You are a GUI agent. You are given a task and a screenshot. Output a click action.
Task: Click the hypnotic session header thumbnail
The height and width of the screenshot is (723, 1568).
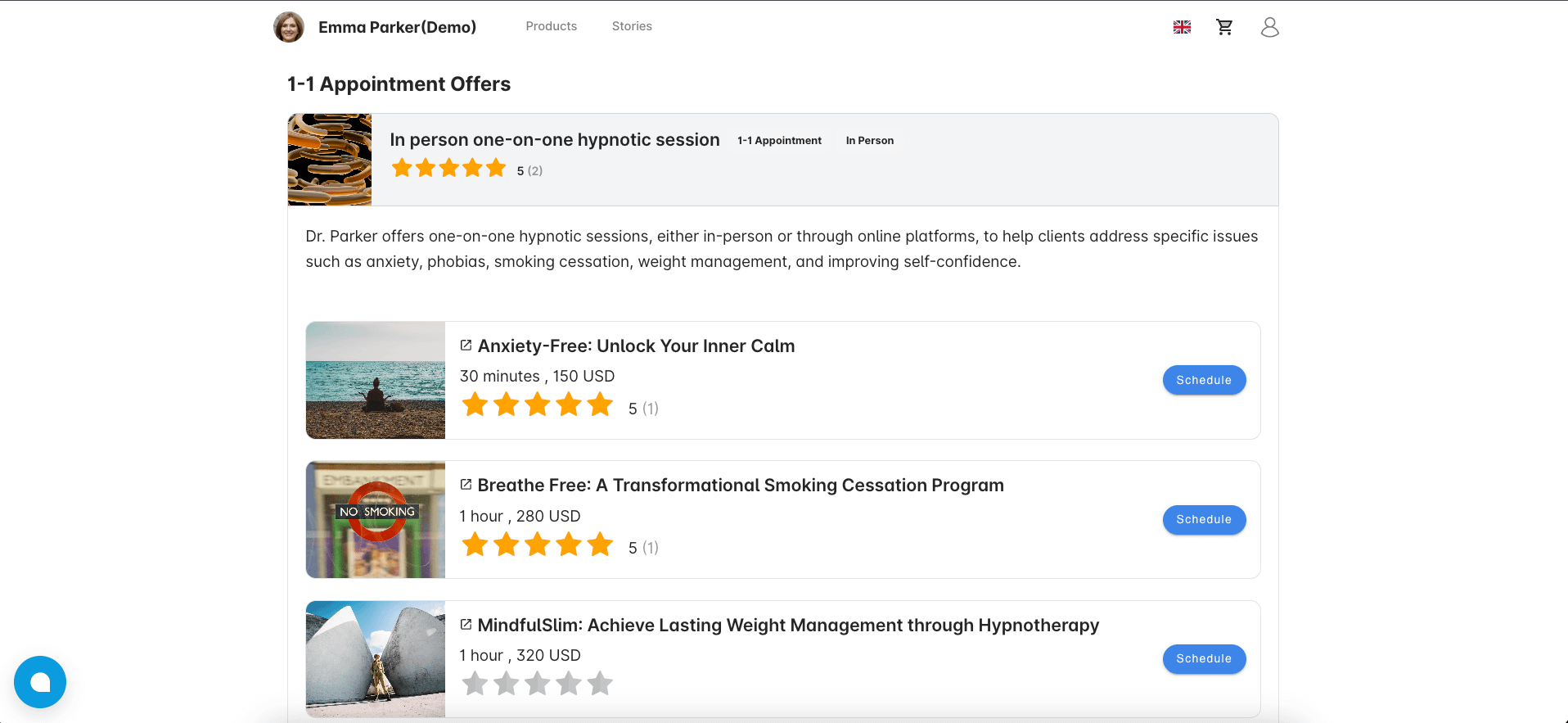tap(330, 160)
